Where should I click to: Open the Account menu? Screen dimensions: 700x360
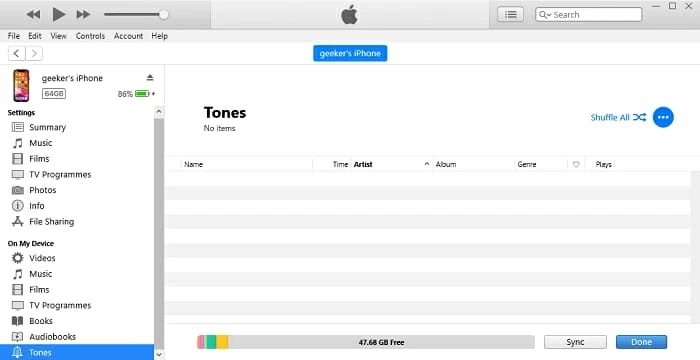click(x=128, y=36)
